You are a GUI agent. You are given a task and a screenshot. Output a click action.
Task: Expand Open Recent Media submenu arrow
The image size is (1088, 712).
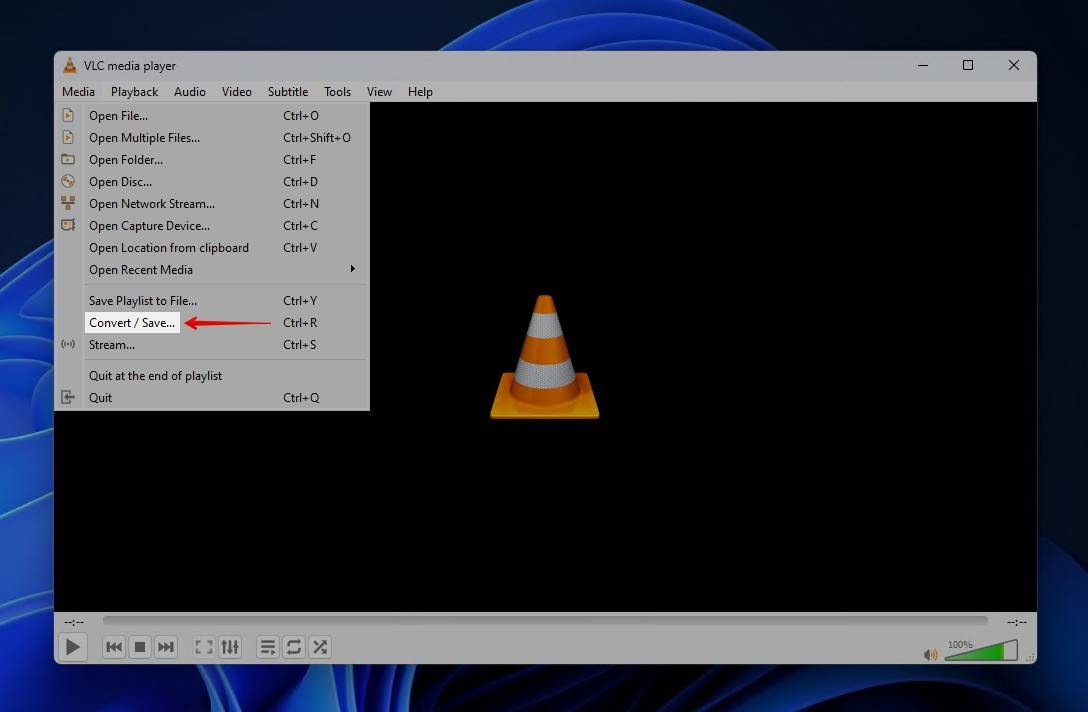[x=352, y=269]
